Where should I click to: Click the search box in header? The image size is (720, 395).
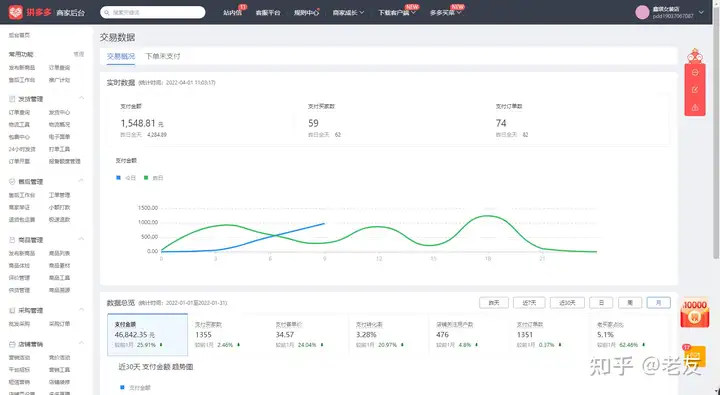pyautogui.click(x=152, y=12)
